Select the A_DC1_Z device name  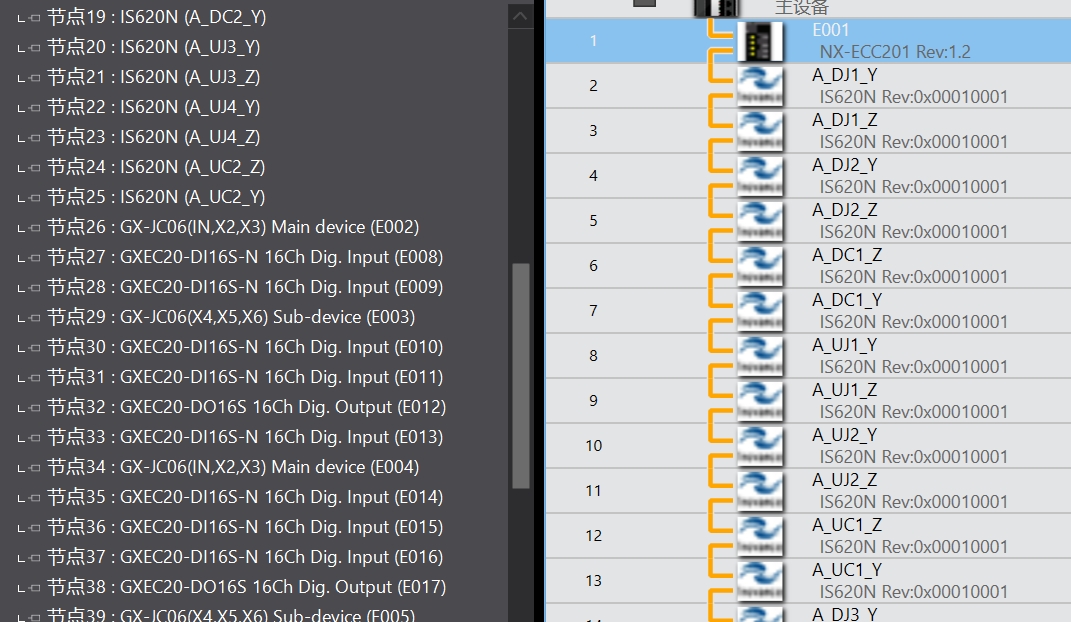click(x=847, y=255)
